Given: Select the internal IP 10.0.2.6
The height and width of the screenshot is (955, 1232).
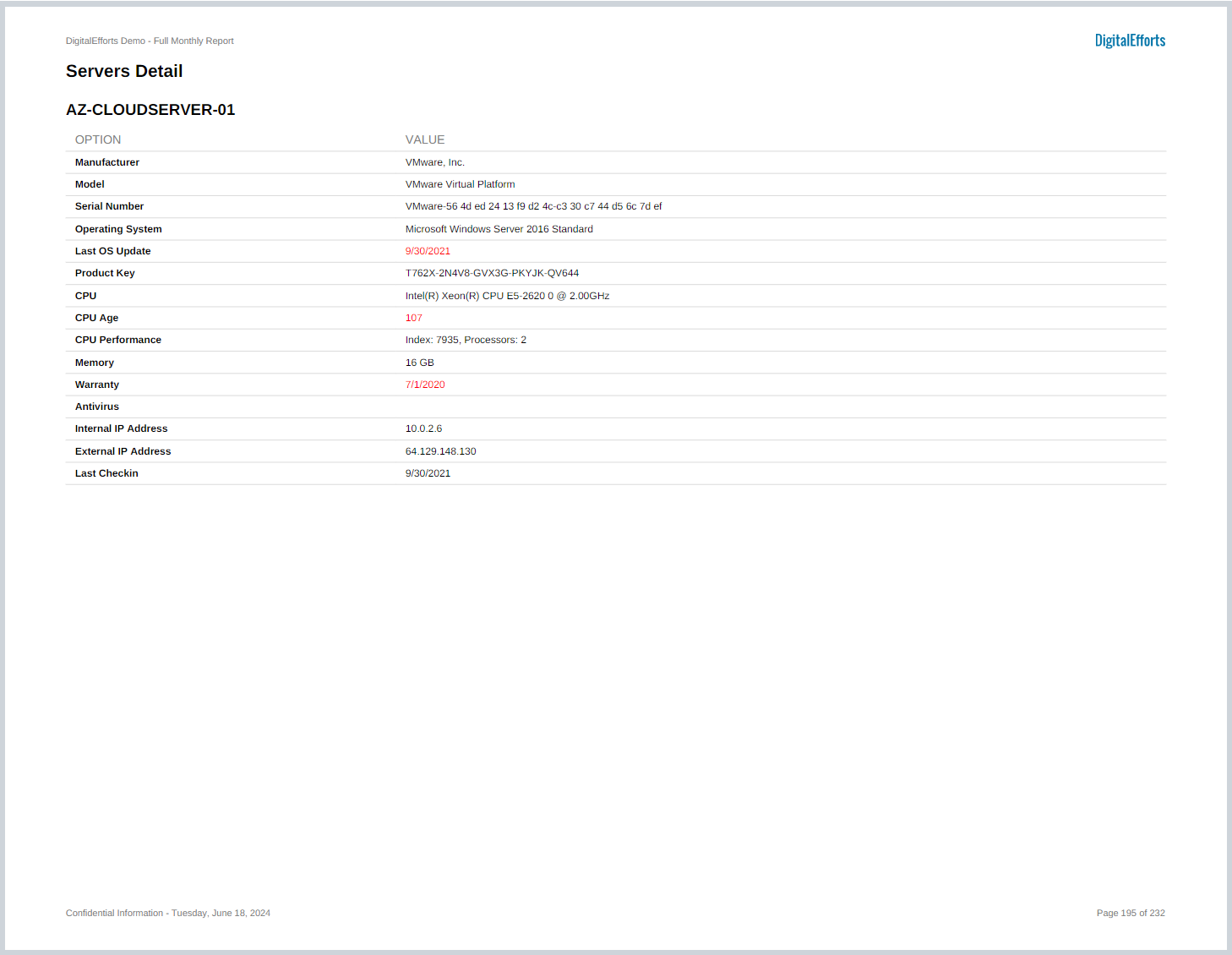Looking at the screenshot, I should (424, 428).
